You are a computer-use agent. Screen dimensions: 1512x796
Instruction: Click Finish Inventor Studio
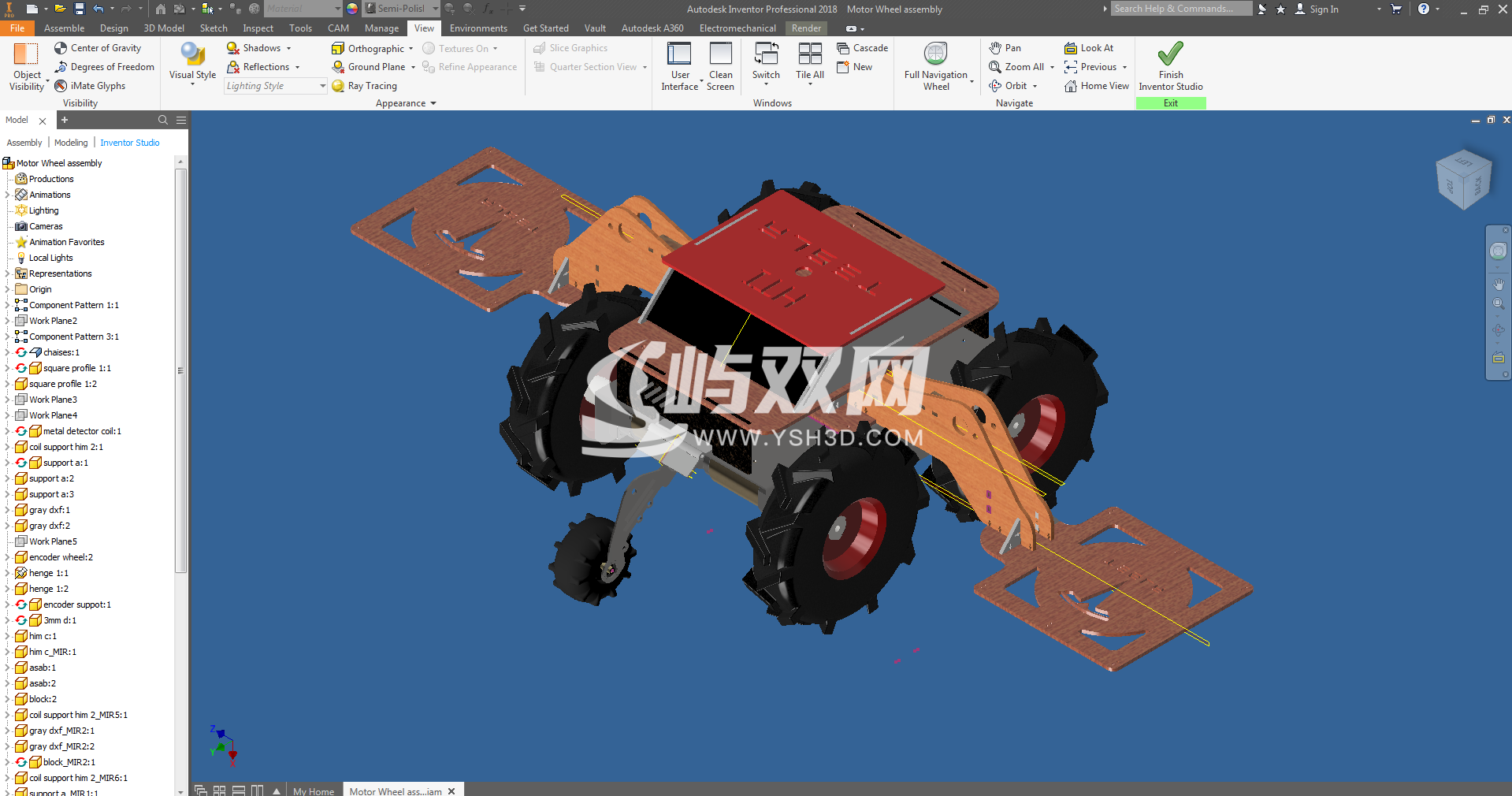pyautogui.click(x=1170, y=67)
